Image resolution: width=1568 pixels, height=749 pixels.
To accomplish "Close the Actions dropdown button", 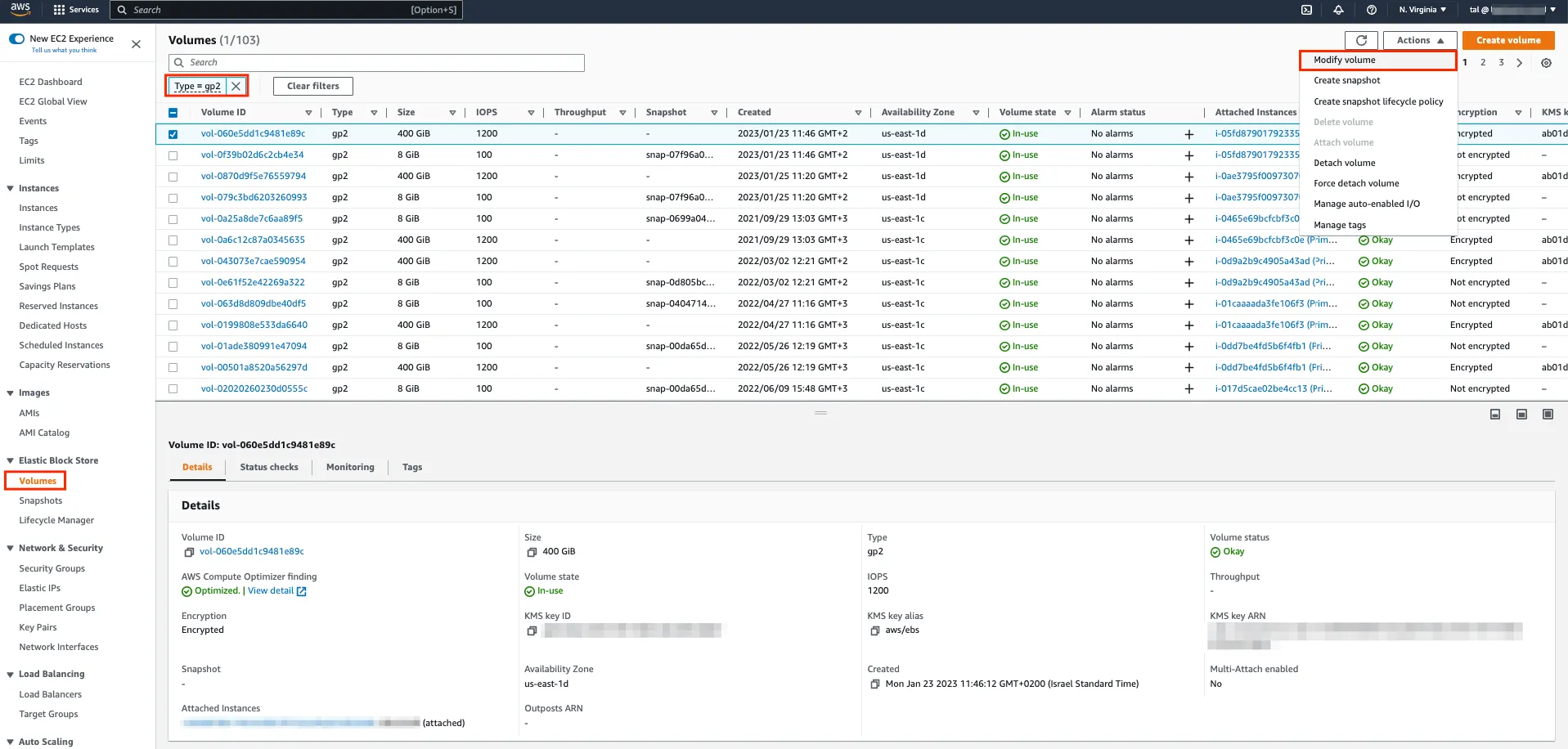I will pos(1420,40).
